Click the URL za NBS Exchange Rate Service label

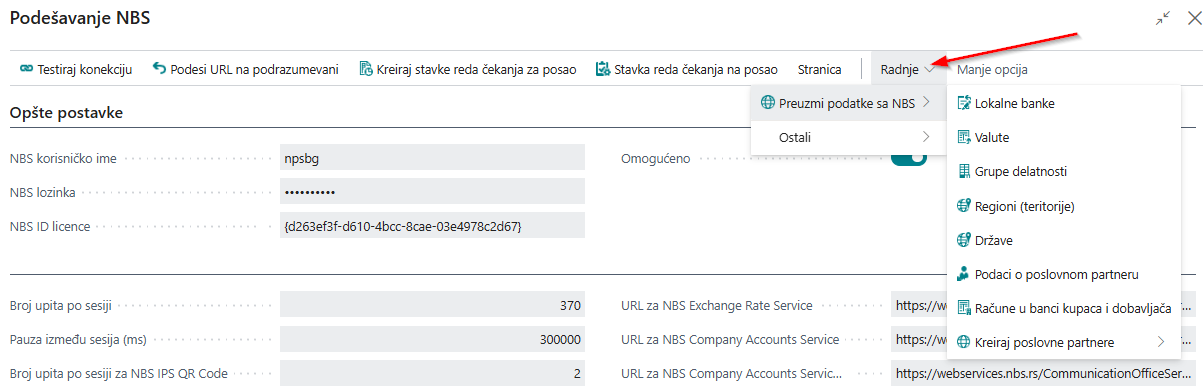(717, 305)
